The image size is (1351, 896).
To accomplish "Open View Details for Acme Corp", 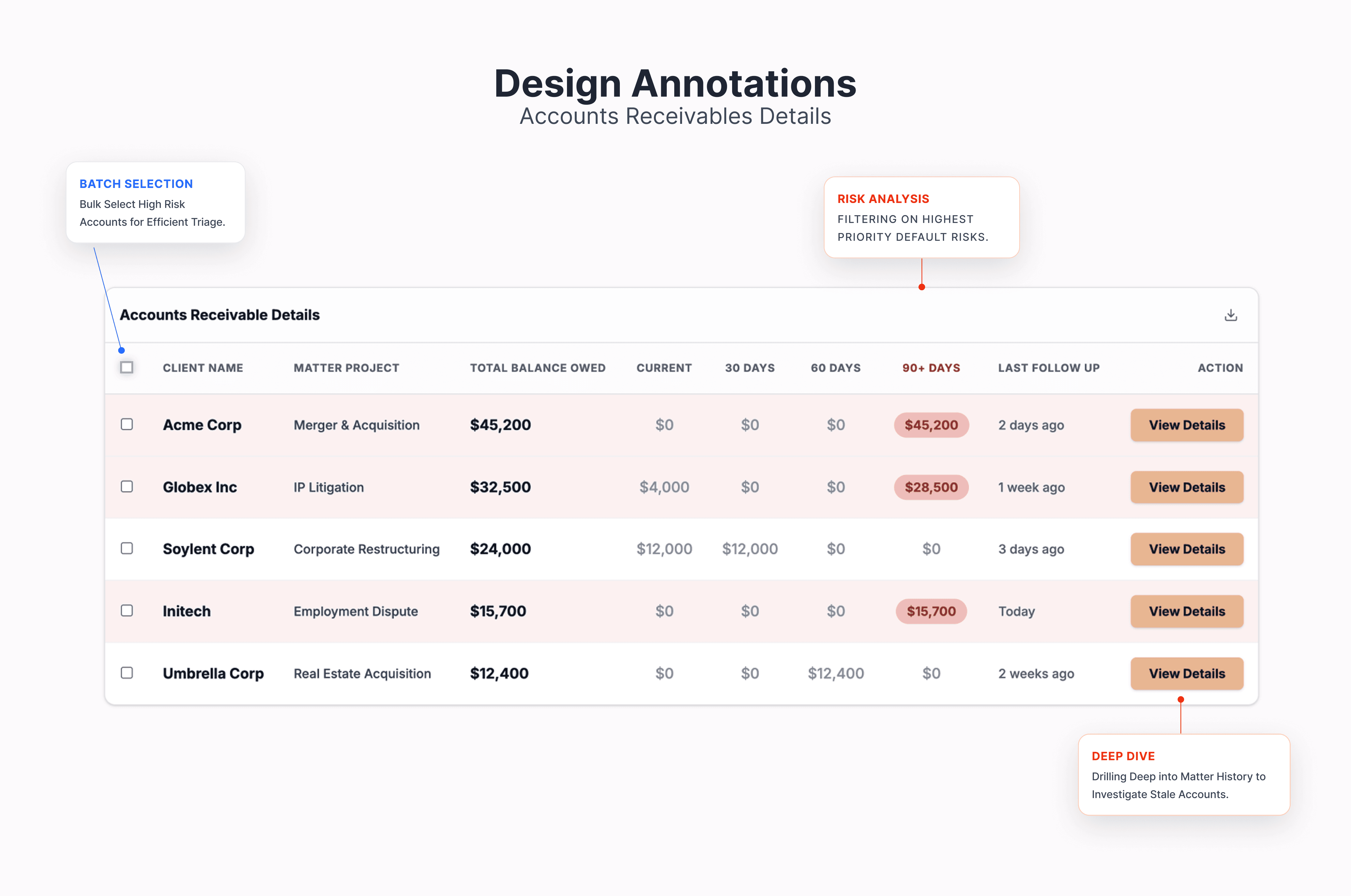I will click(1187, 425).
